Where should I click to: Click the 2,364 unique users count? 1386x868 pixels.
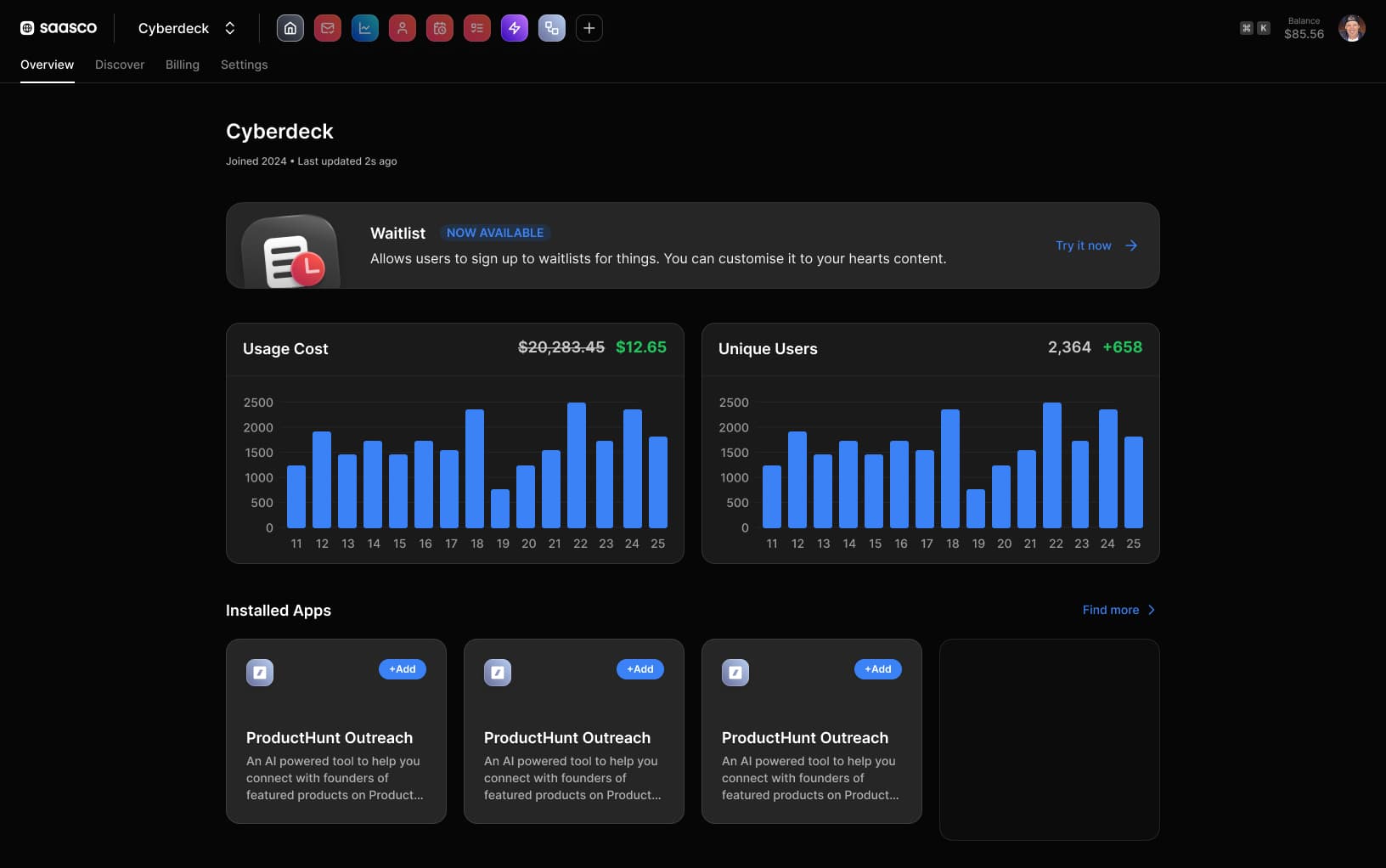click(x=1069, y=347)
